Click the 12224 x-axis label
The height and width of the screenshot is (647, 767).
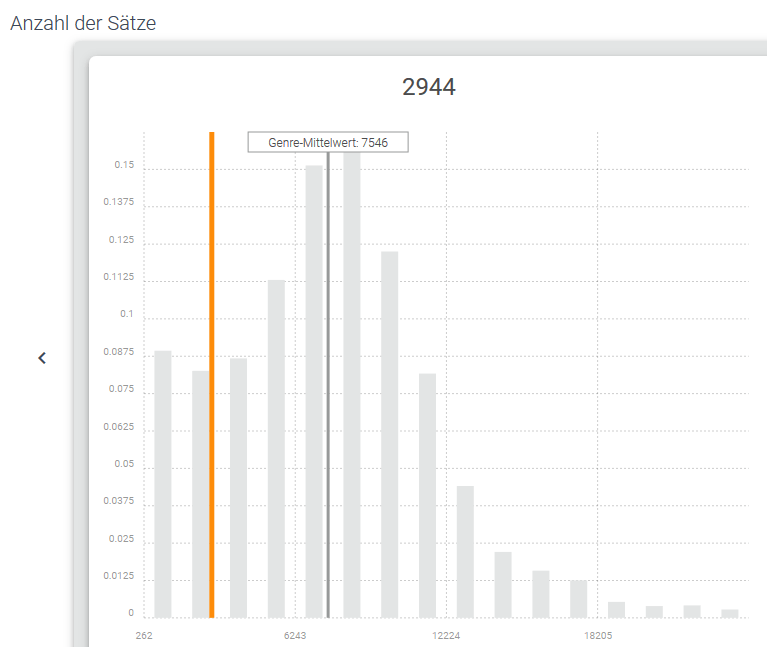click(x=446, y=636)
